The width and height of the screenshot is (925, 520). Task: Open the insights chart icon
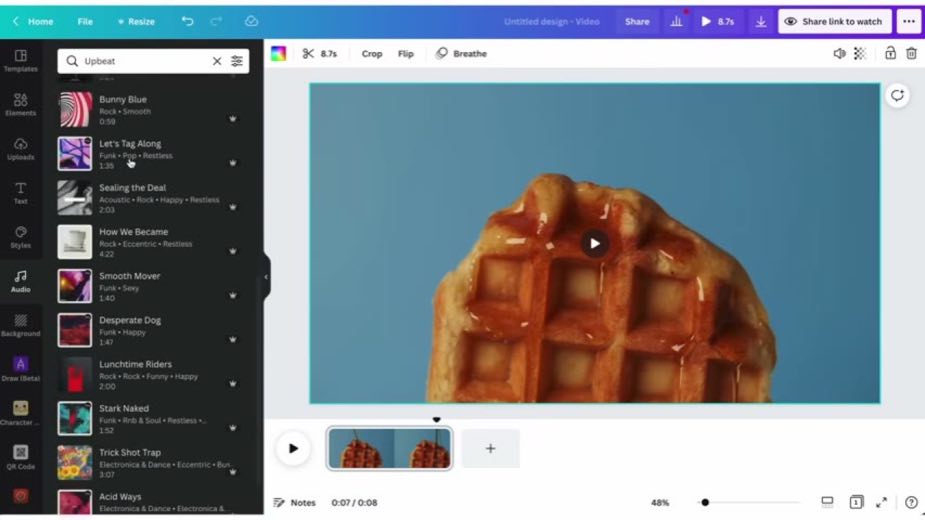pos(676,21)
